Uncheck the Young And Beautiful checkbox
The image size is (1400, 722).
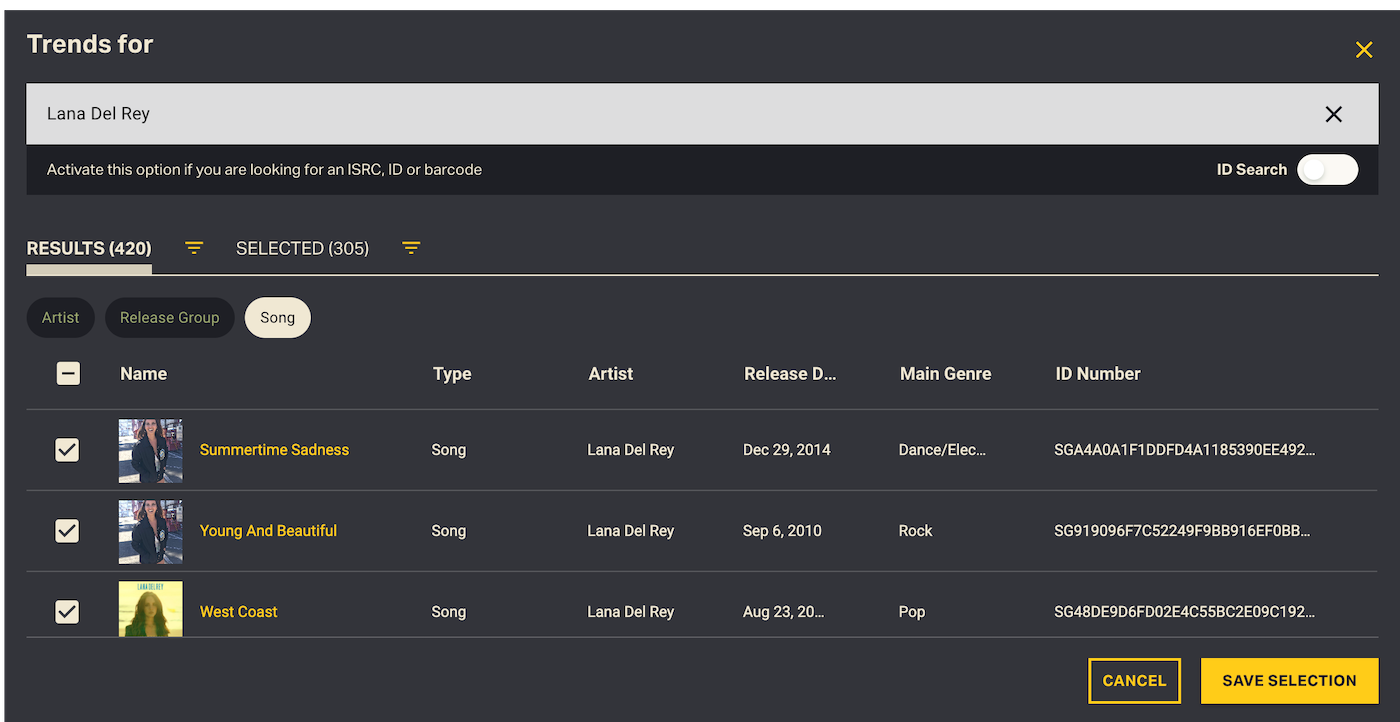click(67, 531)
